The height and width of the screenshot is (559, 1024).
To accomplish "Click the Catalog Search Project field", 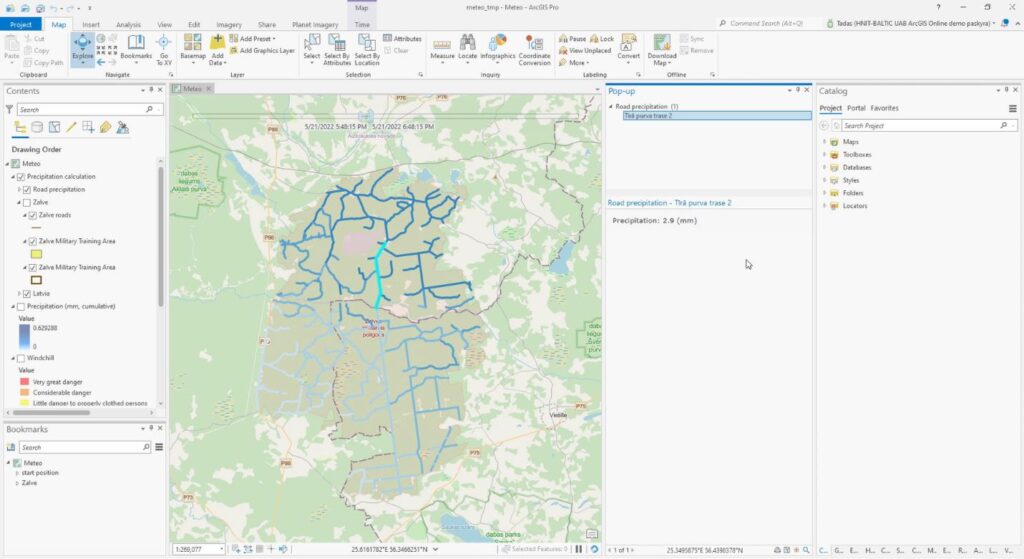I will (918, 126).
